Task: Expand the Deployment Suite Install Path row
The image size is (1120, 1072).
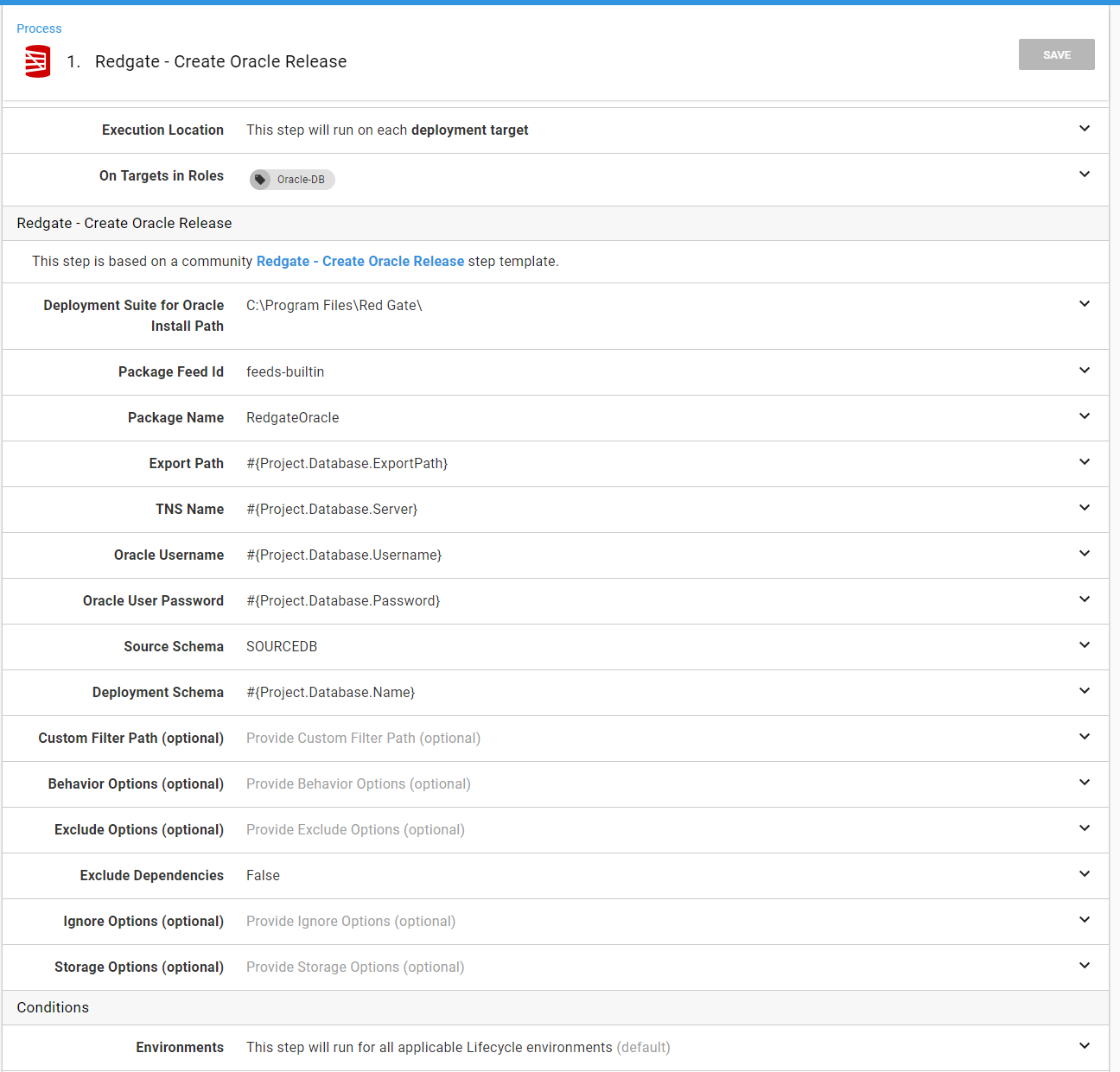Action: point(1084,304)
